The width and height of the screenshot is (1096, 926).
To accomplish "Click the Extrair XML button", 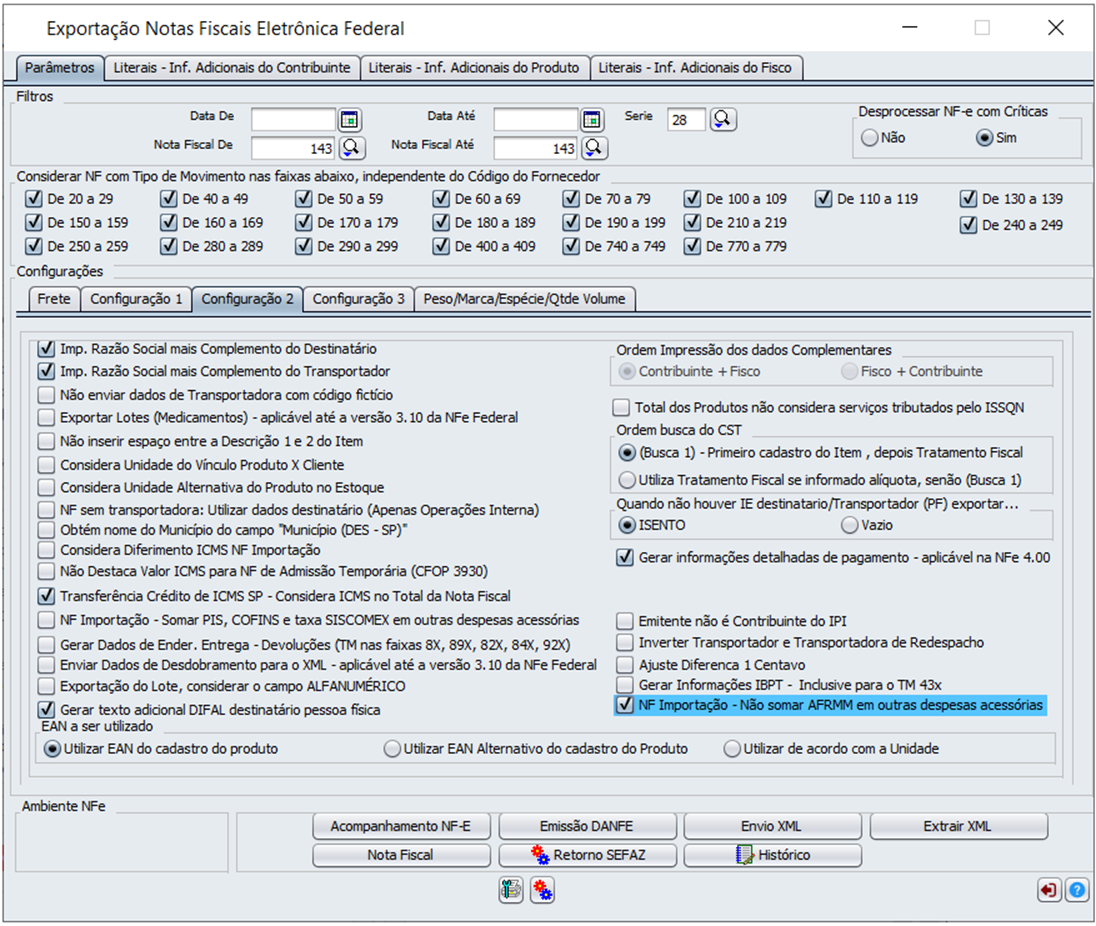I will pos(958,826).
